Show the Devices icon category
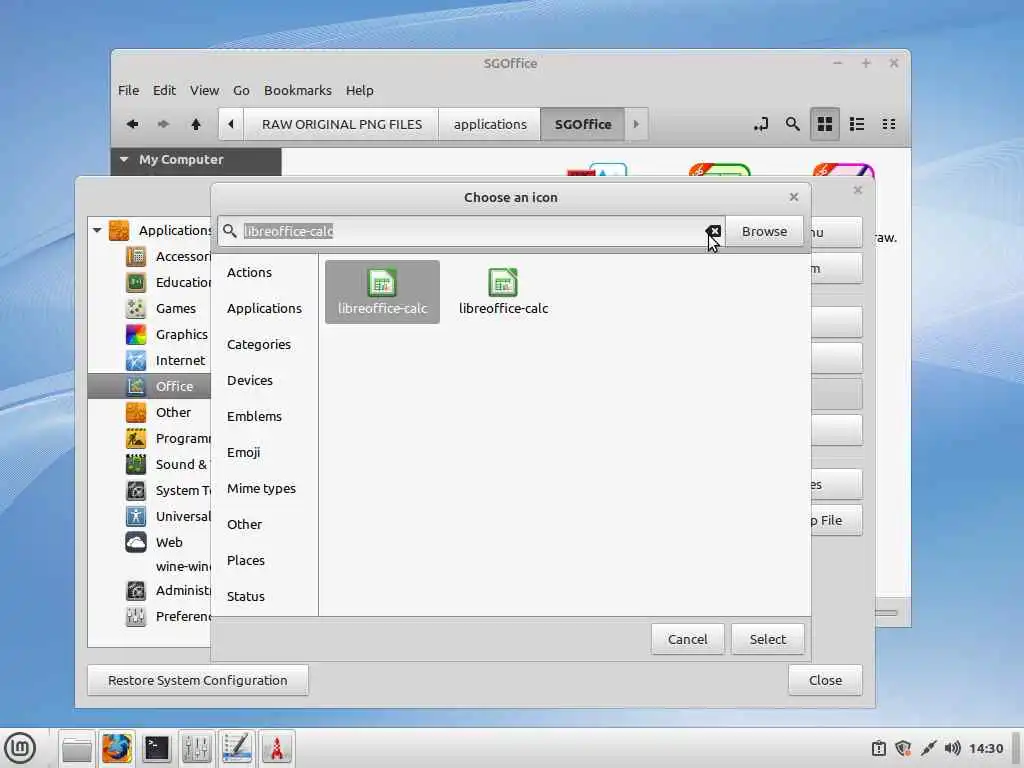1024x768 pixels. [x=249, y=380]
